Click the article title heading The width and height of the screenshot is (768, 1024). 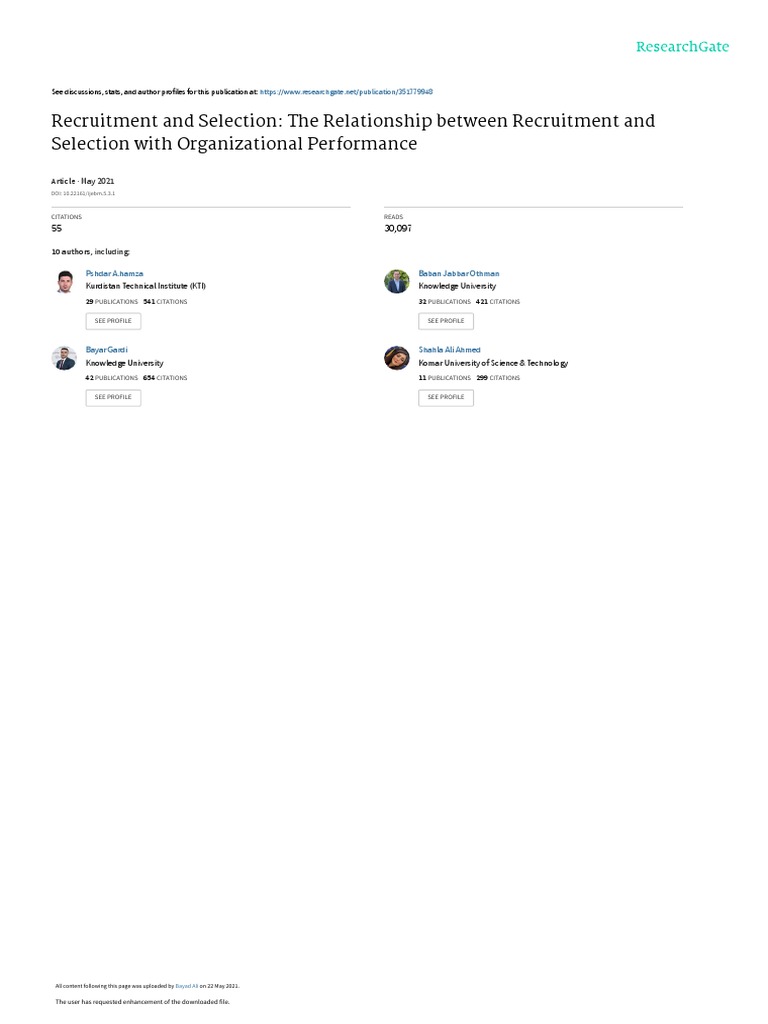click(x=353, y=132)
